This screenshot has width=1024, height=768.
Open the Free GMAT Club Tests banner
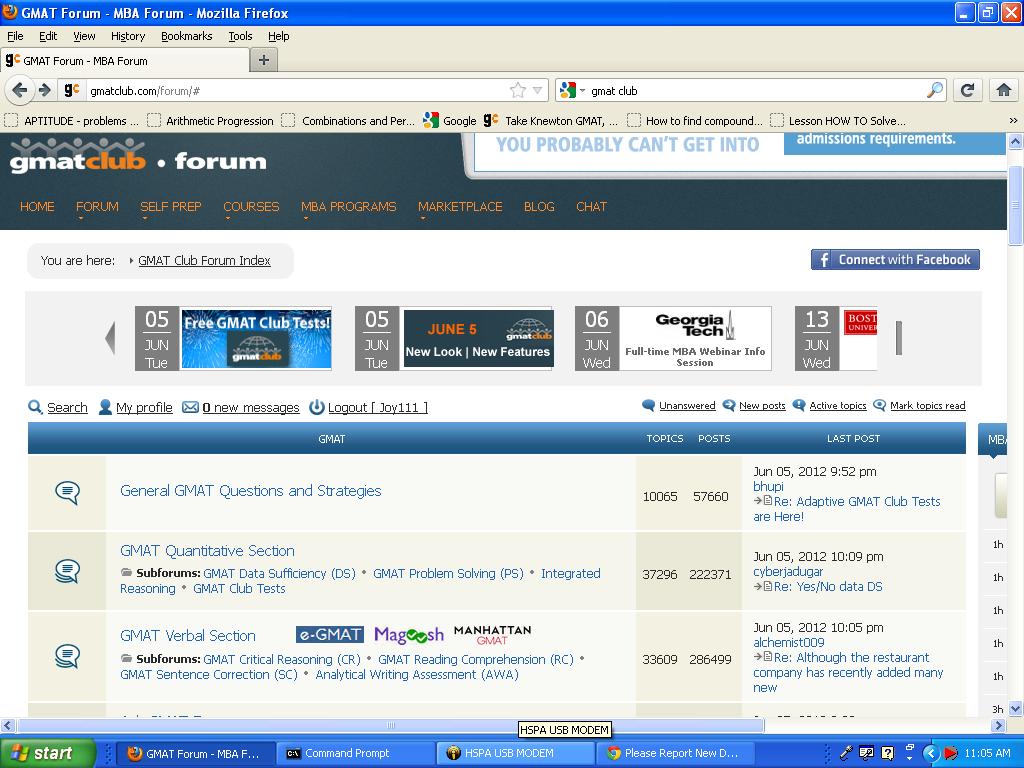[256, 338]
